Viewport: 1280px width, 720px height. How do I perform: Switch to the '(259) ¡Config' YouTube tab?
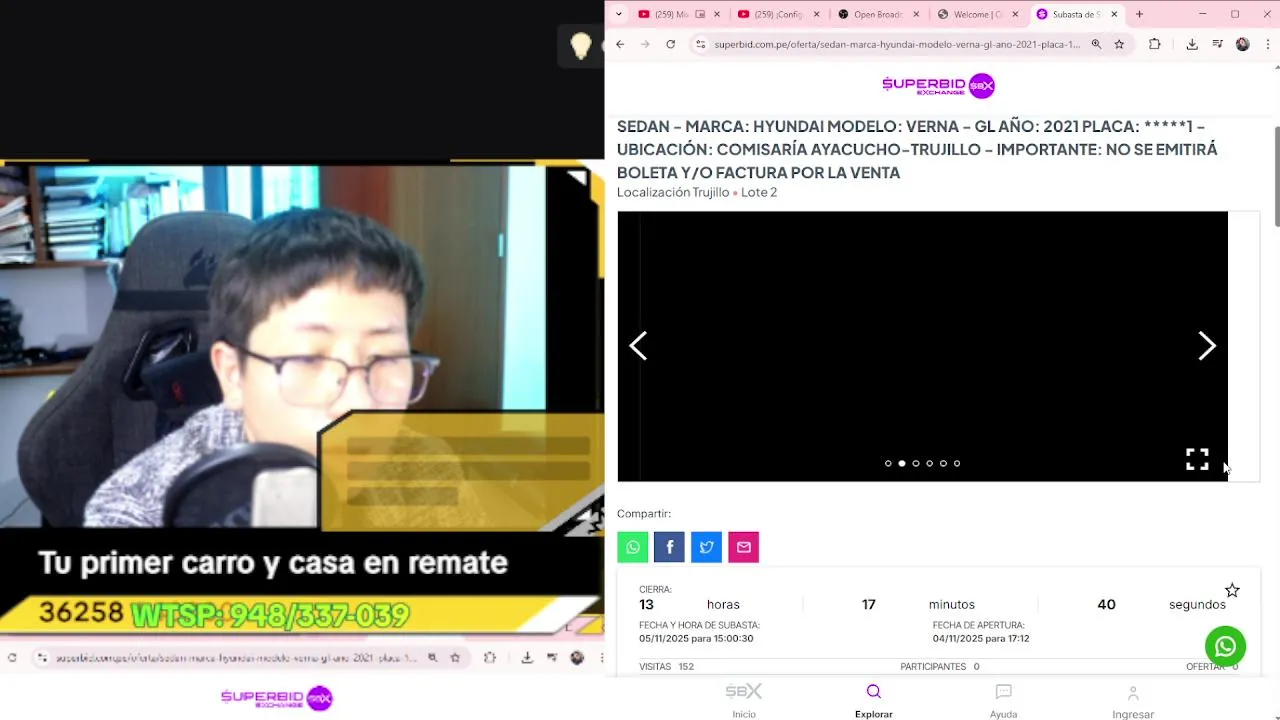click(x=778, y=14)
